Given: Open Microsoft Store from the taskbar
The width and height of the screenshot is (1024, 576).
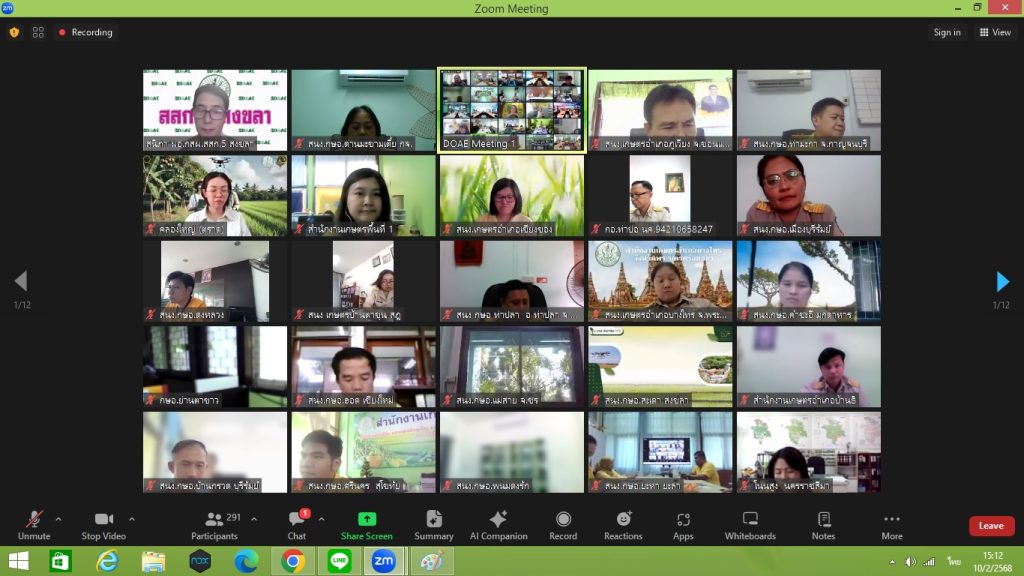Looking at the screenshot, I should click(60, 561).
